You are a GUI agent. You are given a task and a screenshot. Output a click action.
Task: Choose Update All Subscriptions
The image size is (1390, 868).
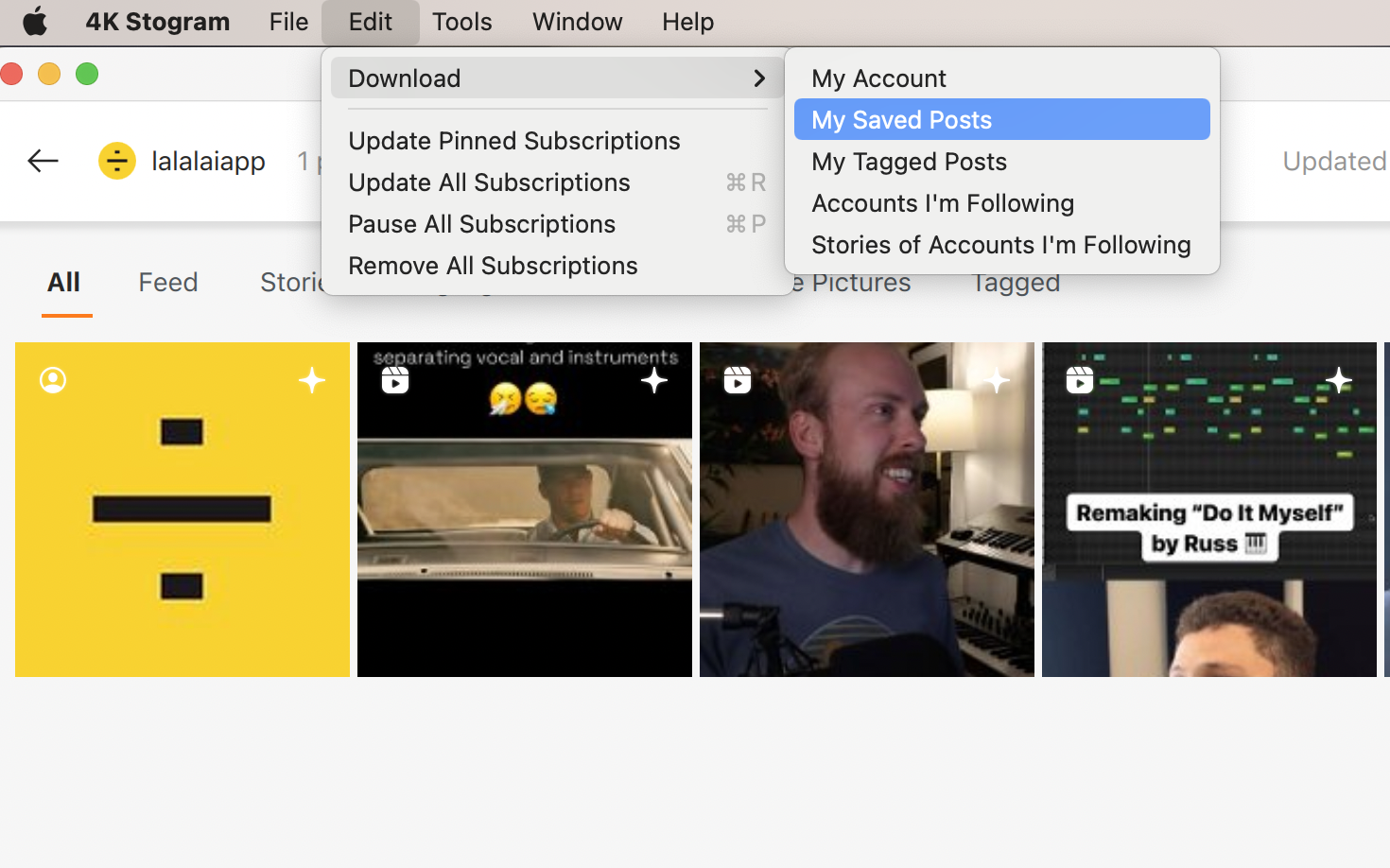pyautogui.click(x=489, y=182)
